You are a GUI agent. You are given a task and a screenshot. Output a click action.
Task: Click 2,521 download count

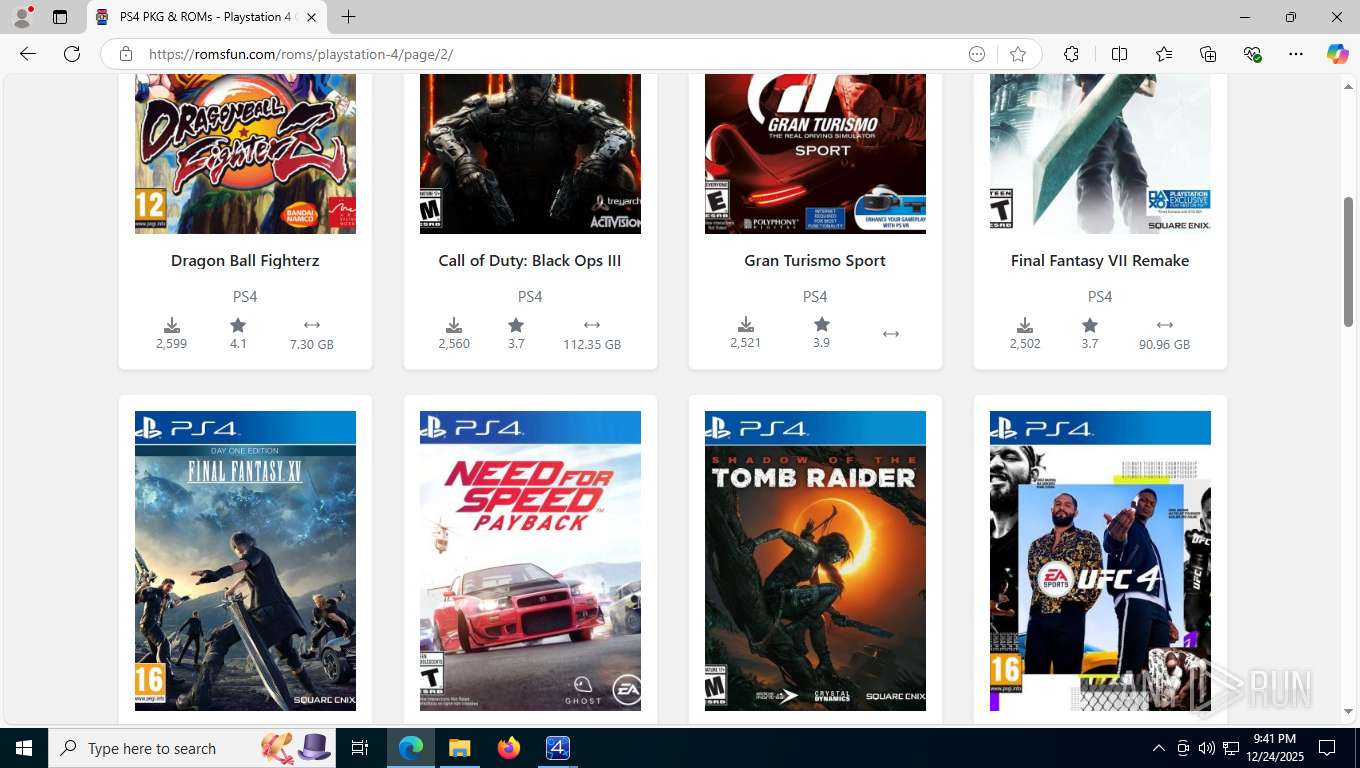point(745,342)
